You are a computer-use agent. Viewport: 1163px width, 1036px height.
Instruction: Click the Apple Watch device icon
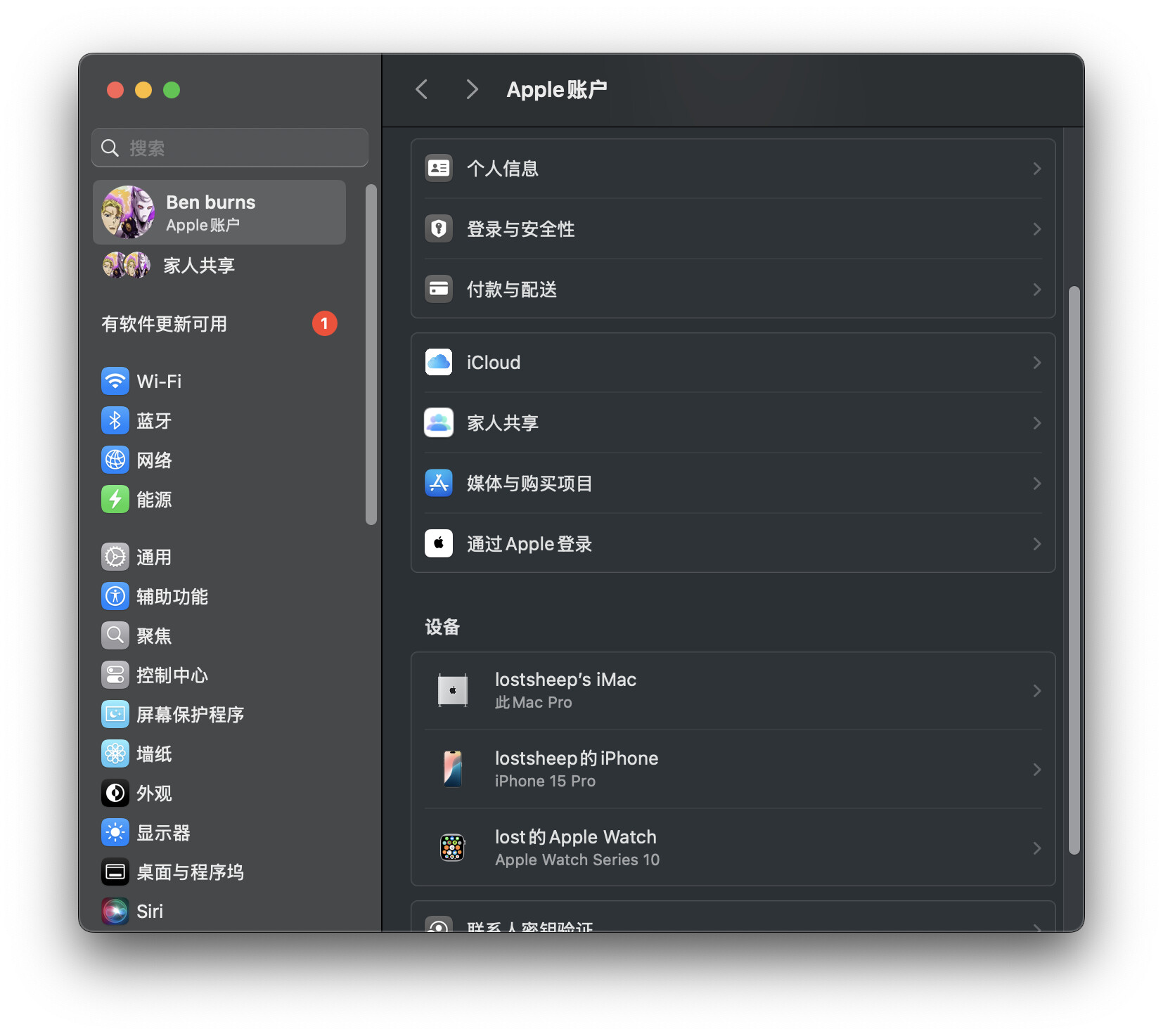click(x=453, y=848)
